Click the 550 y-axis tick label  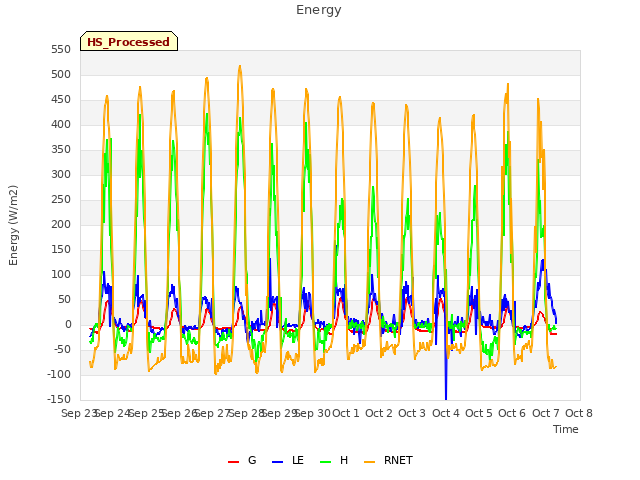61,49
